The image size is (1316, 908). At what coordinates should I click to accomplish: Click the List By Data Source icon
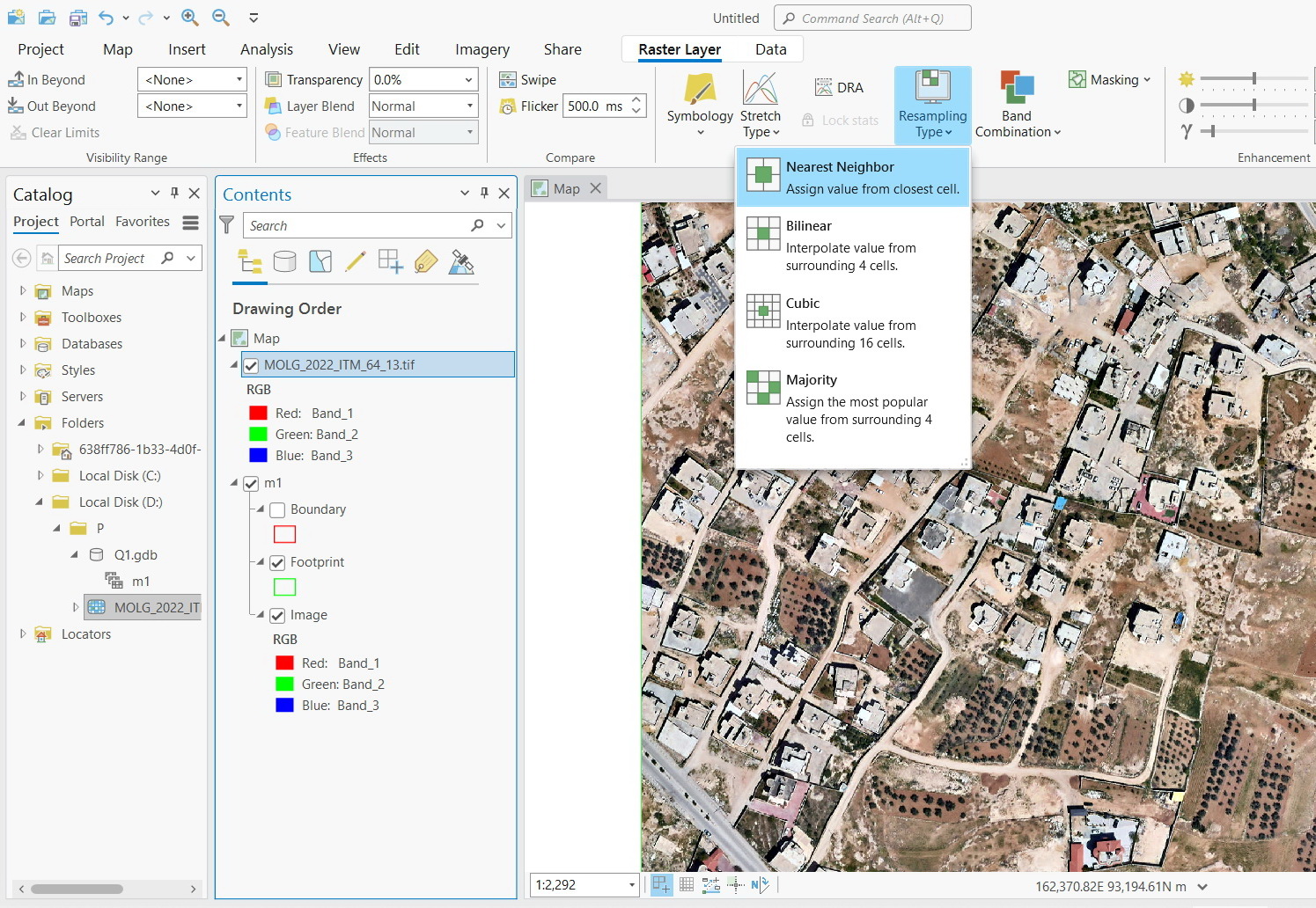[285, 262]
